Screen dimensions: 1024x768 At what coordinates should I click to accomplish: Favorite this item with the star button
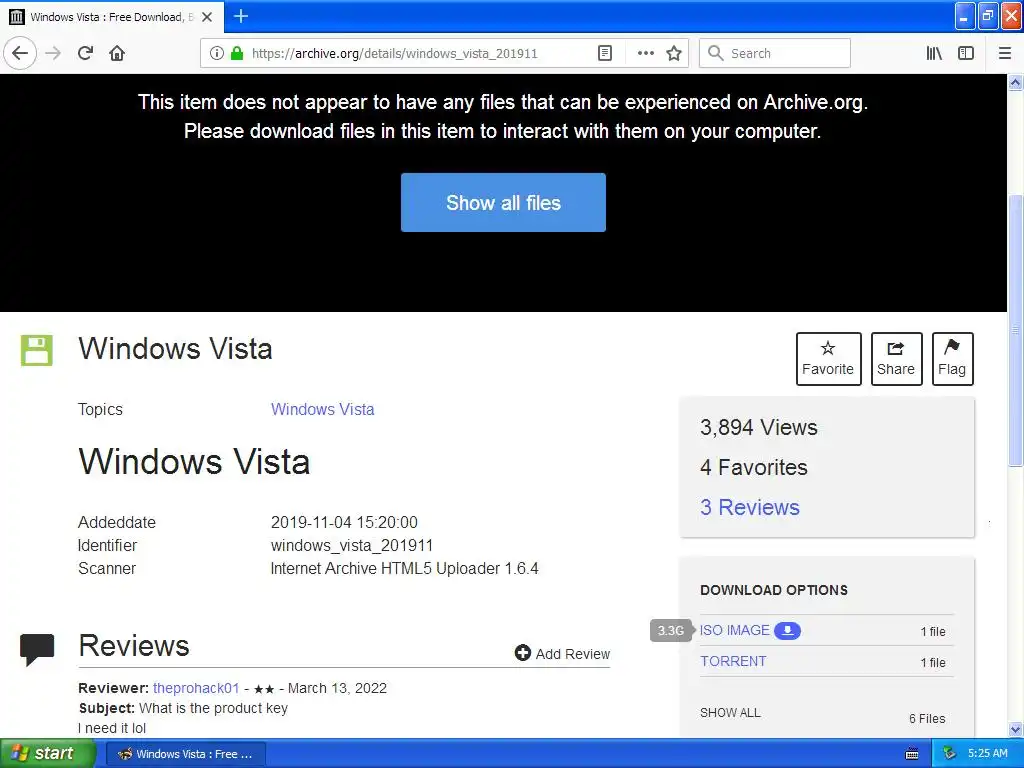coord(829,359)
